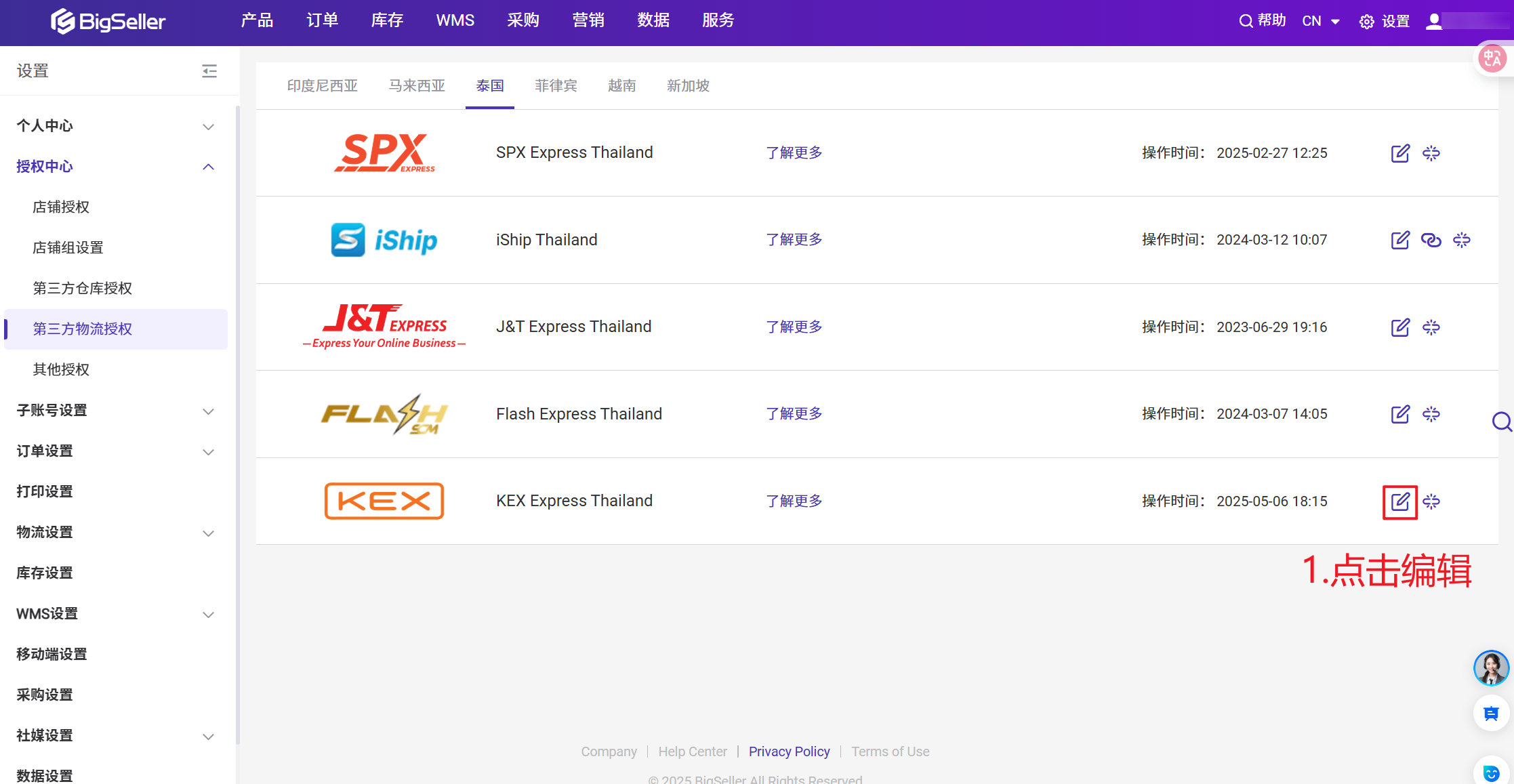Open Privacy Policy footer link
This screenshot has width=1514, height=784.
click(x=789, y=751)
